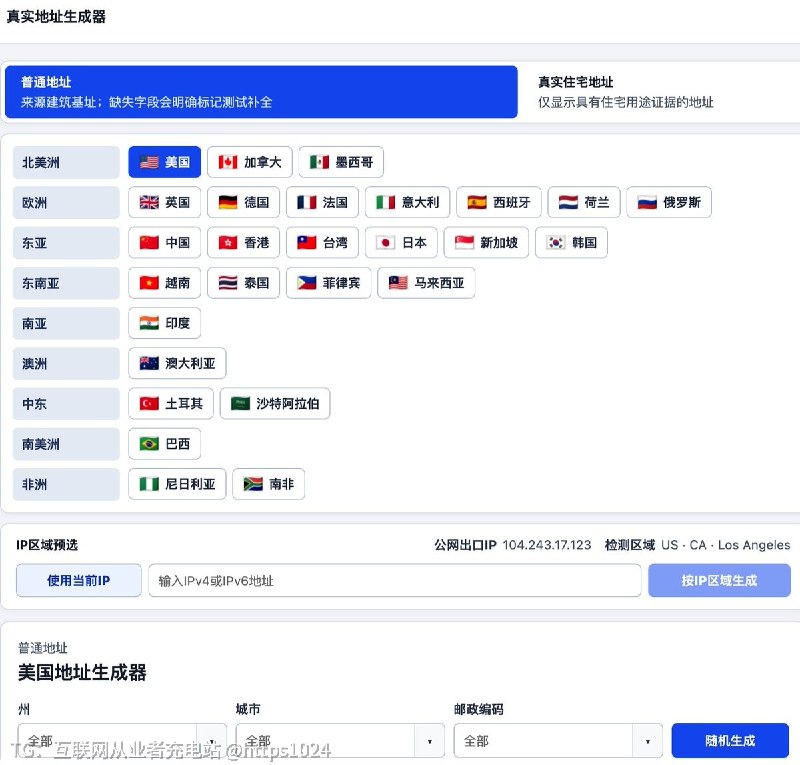Click the 澳洲 region label
Image resolution: width=800 pixels, height=765 pixels.
point(66,363)
